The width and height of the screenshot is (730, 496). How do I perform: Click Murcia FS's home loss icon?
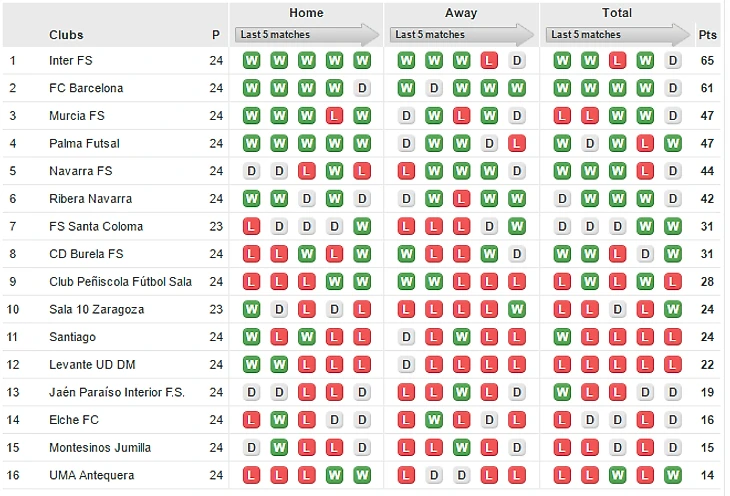pyautogui.click(x=334, y=116)
